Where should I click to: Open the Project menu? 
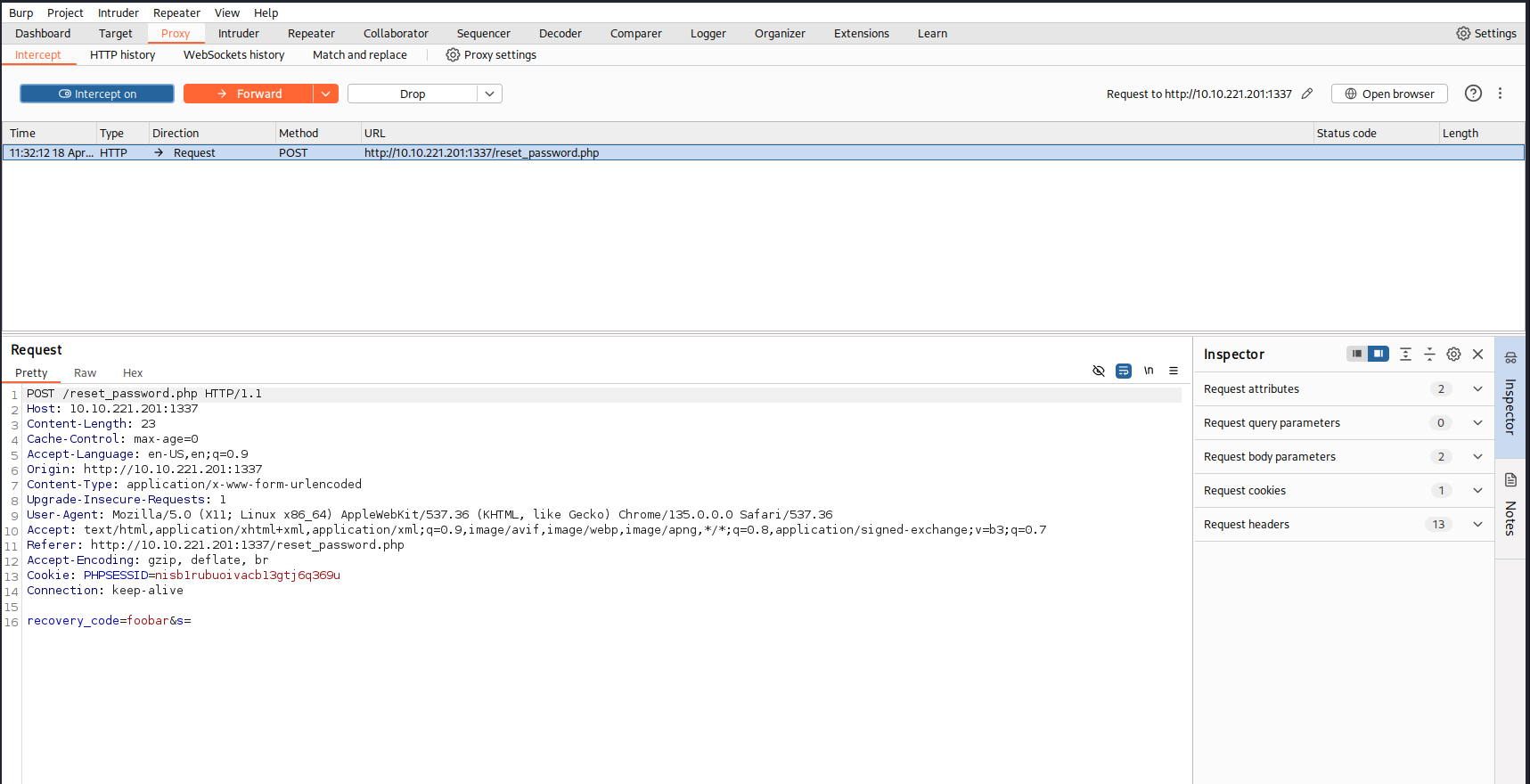tap(65, 12)
